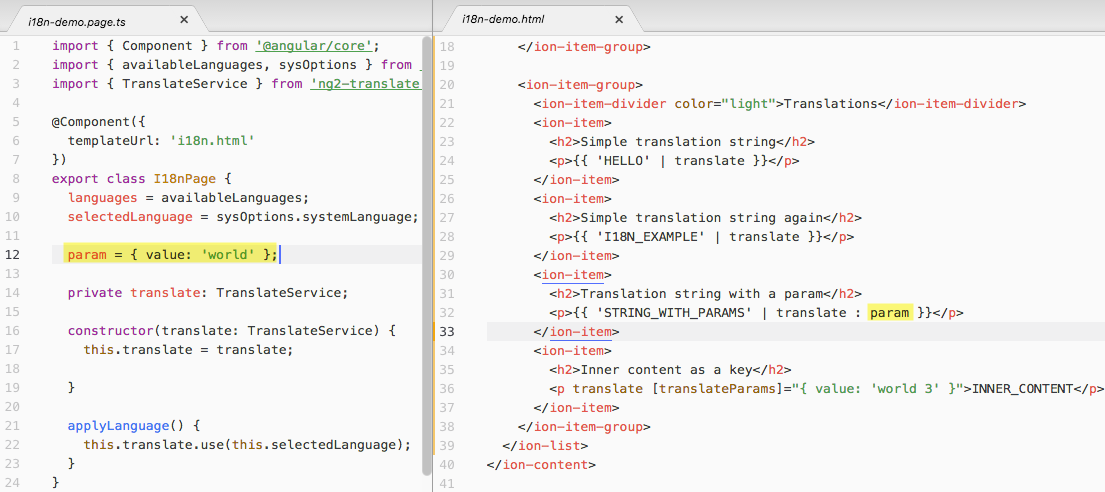
Task: Follow the 'ng2-translate import path link
Action: [x=365, y=84]
